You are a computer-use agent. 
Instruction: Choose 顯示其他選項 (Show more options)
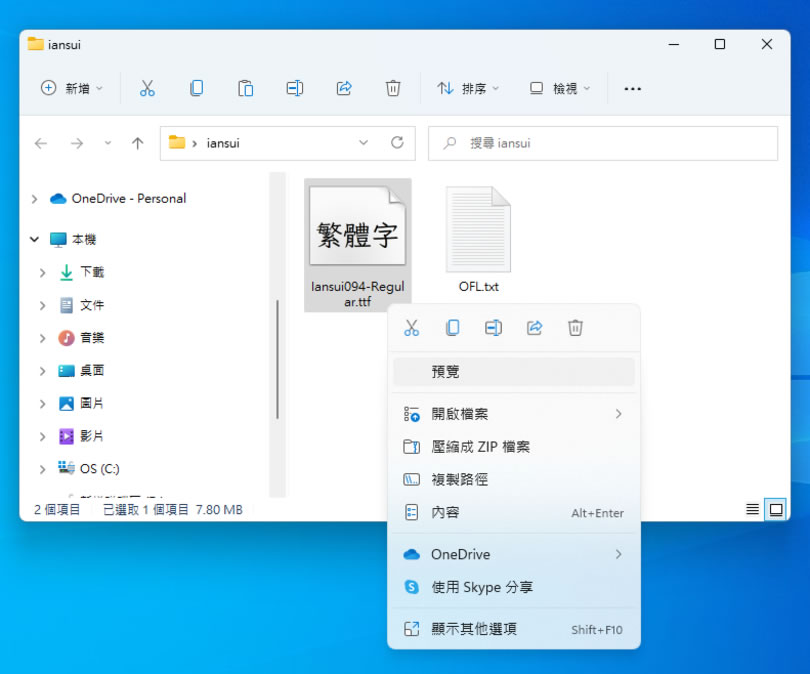click(513, 629)
